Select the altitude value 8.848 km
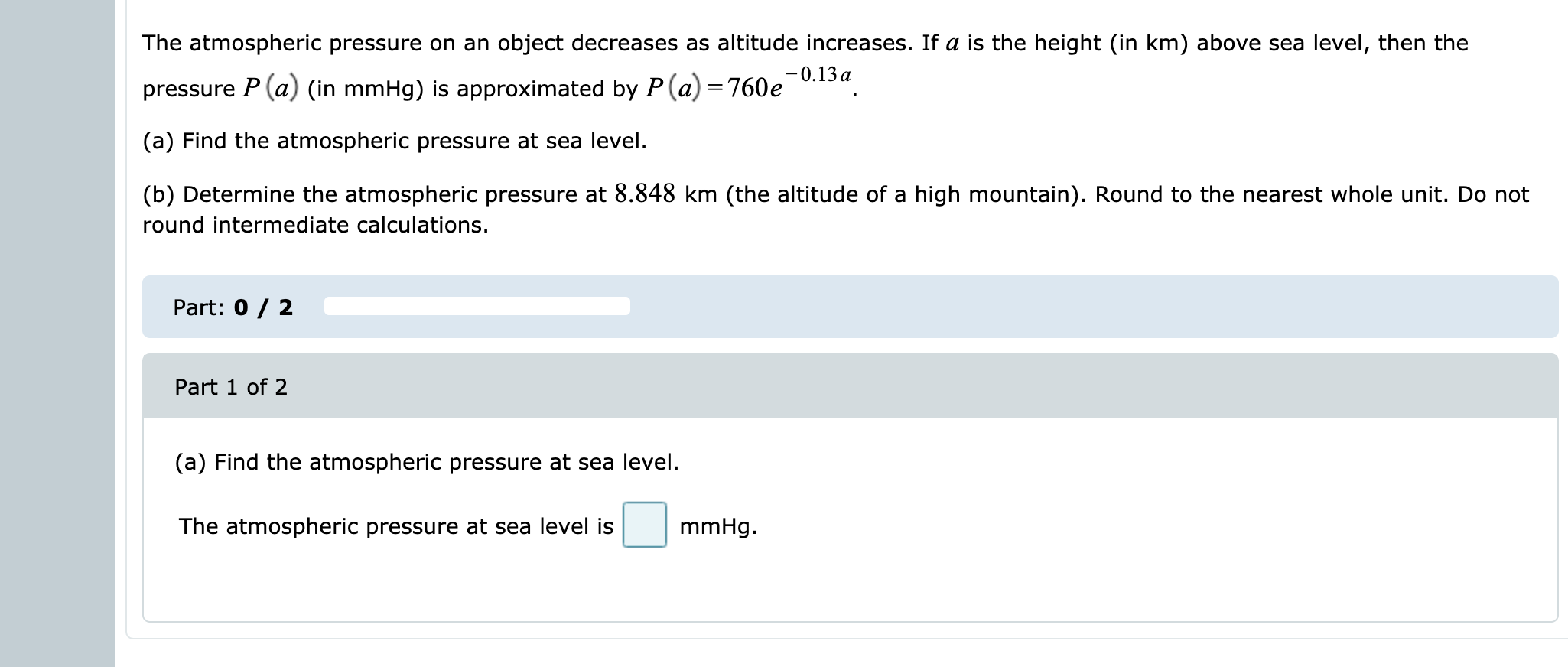 (x=643, y=194)
